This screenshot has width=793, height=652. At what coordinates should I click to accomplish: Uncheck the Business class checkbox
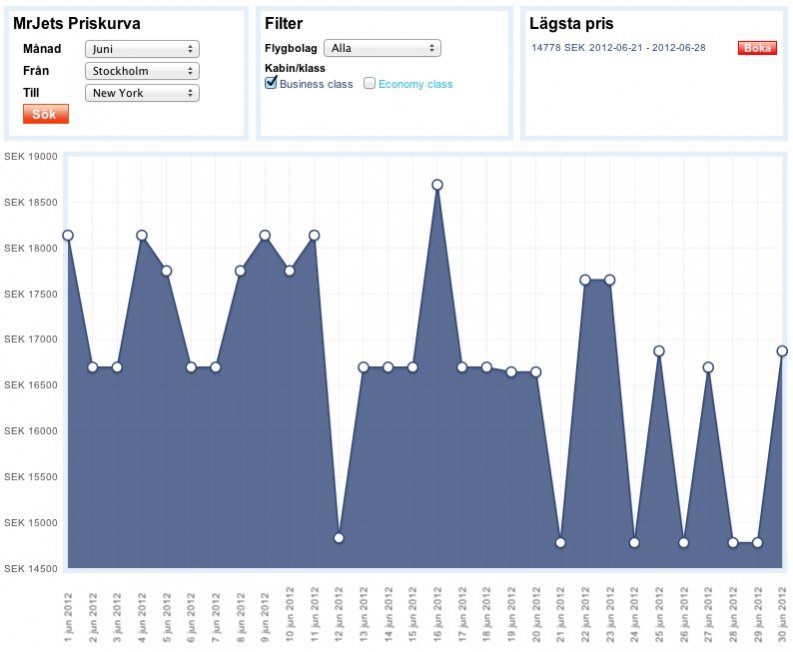click(x=270, y=84)
